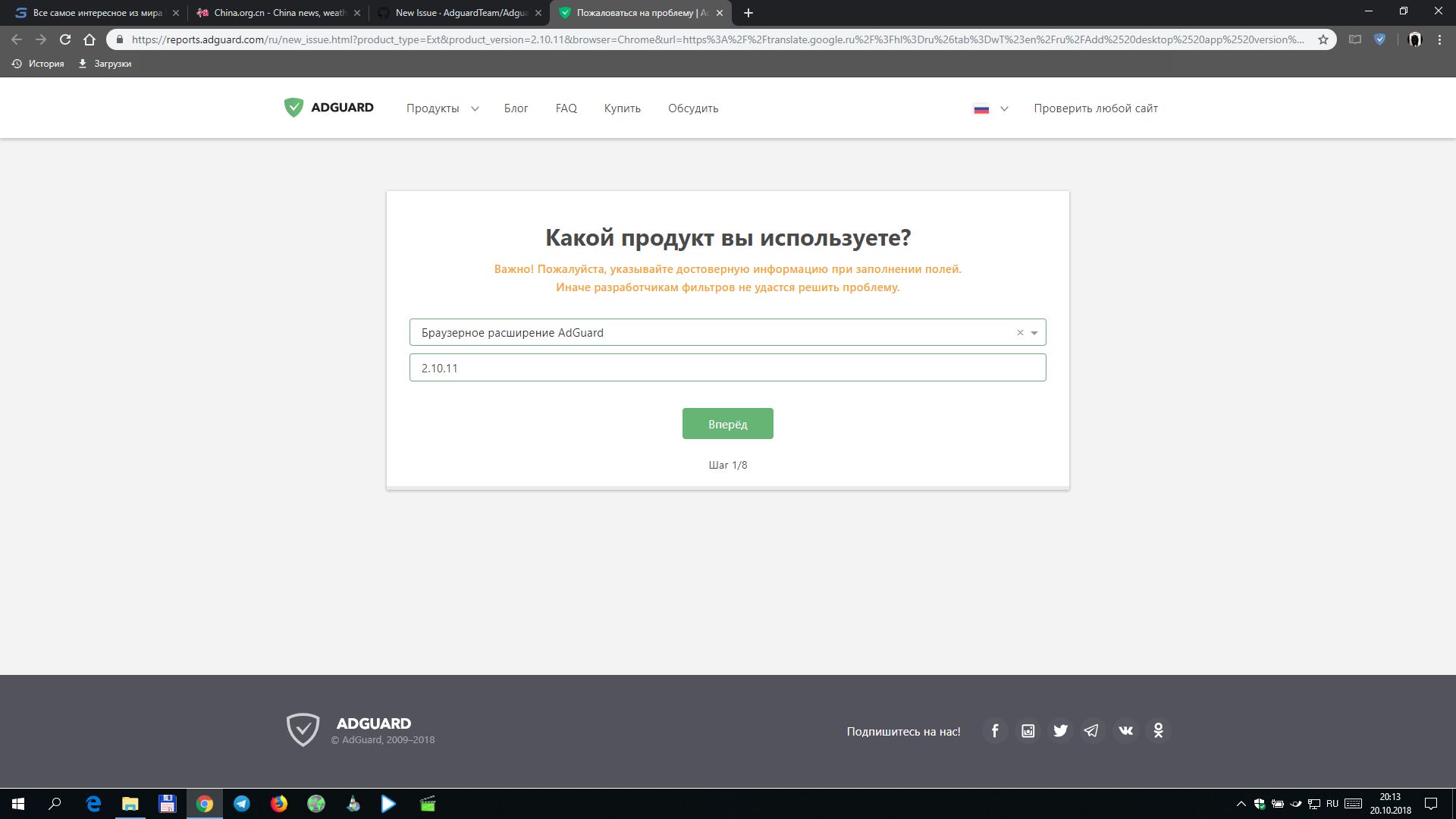Reload the page
Image resolution: width=1456 pixels, height=819 pixels.
[x=65, y=39]
